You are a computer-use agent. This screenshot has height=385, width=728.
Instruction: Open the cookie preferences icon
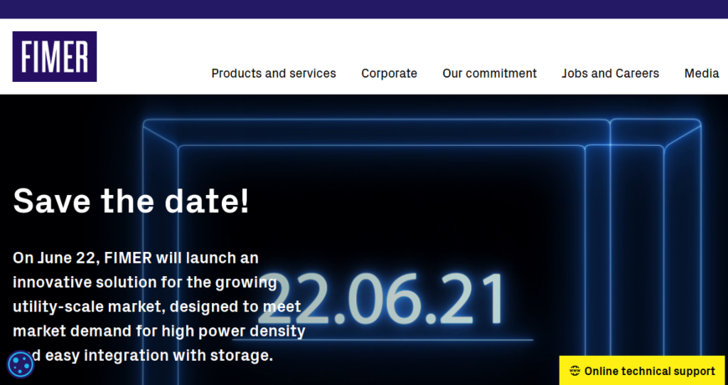(20, 364)
